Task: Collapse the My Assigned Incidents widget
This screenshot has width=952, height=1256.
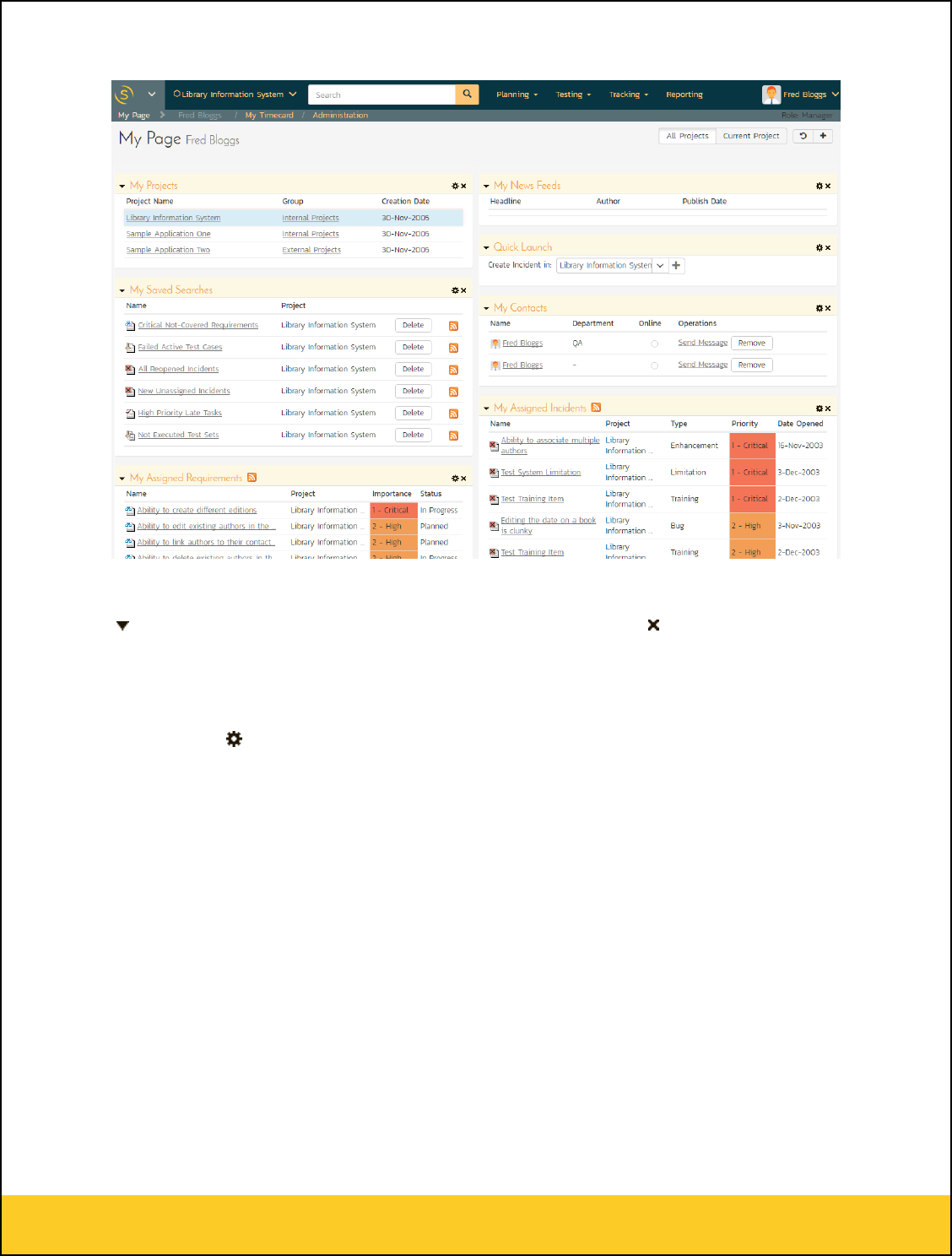Action: click(486, 409)
